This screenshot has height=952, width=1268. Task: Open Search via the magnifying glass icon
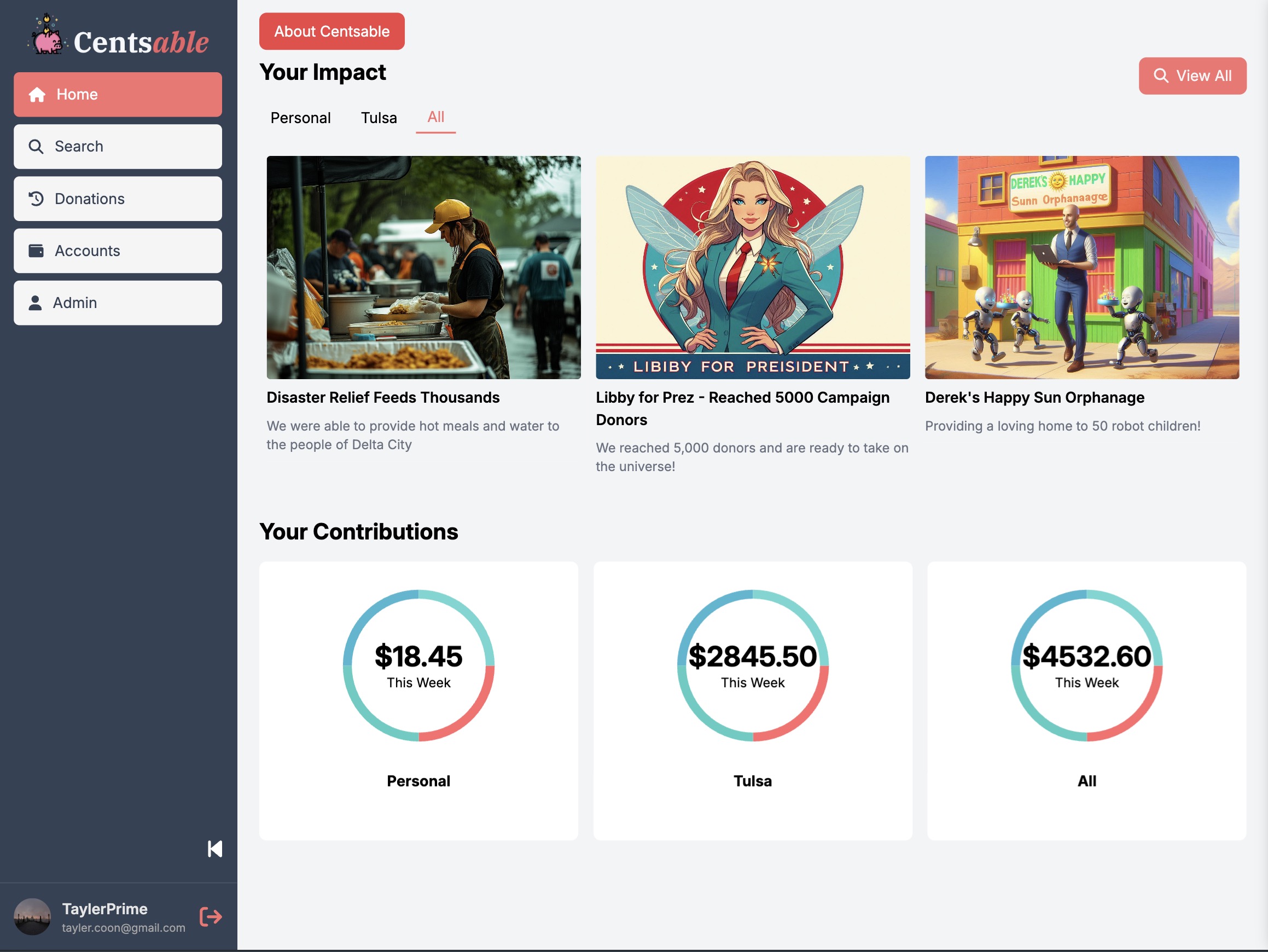[x=36, y=146]
